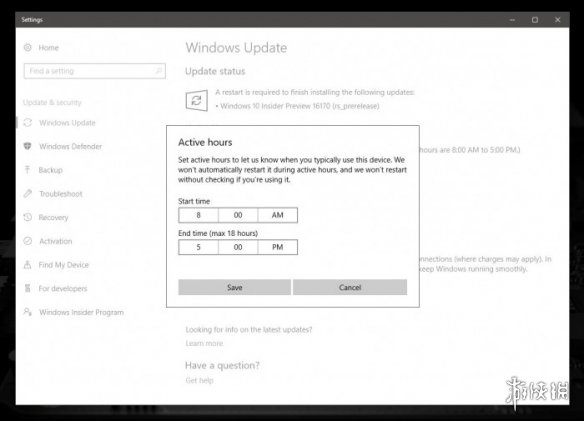
Task: Click the Windows Update sync icon in sidebar
Action: tap(28, 123)
